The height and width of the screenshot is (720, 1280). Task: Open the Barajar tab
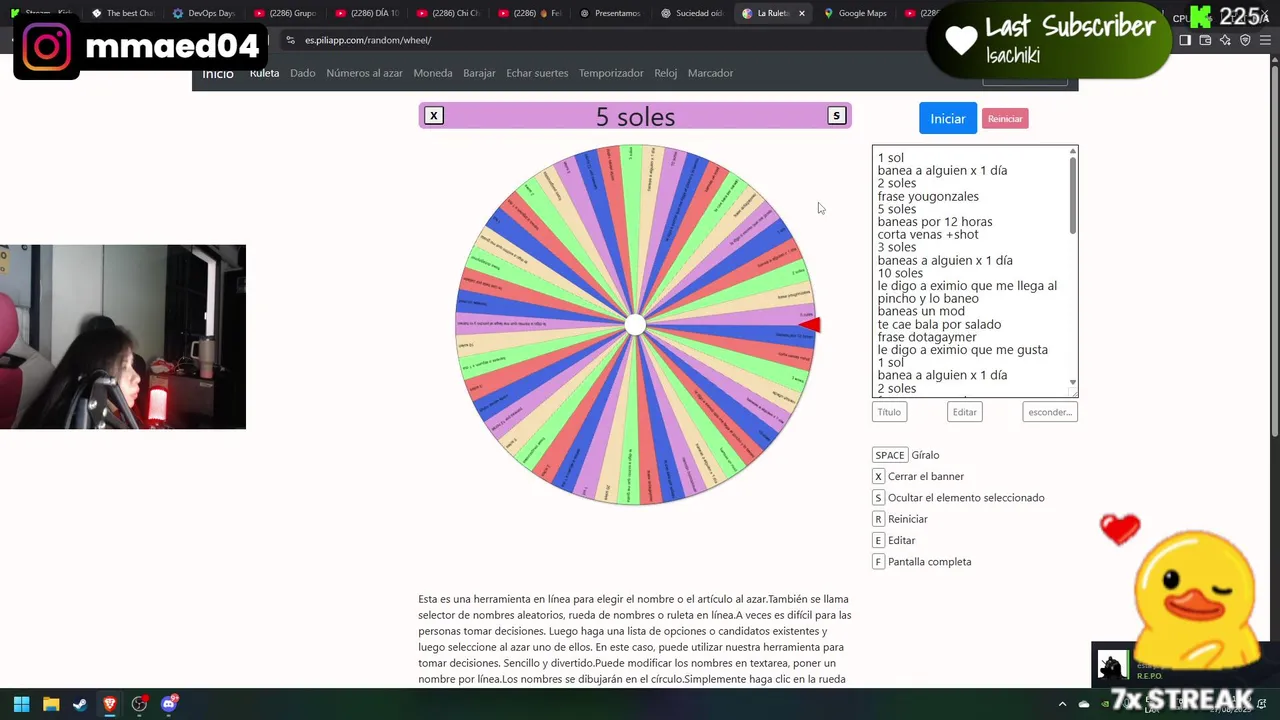pyautogui.click(x=479, y=73)
